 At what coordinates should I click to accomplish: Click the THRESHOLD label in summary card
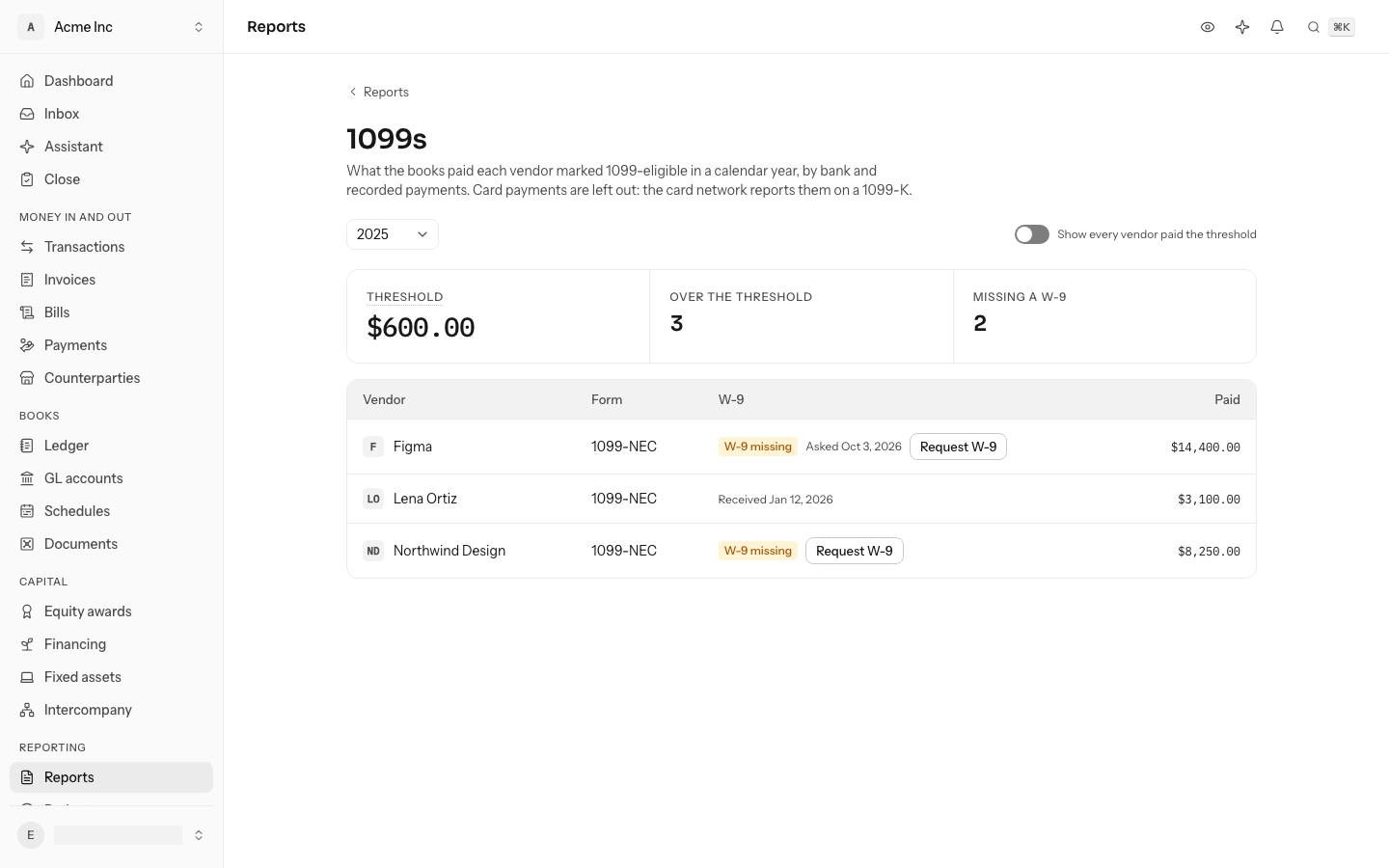coord(405,297)
